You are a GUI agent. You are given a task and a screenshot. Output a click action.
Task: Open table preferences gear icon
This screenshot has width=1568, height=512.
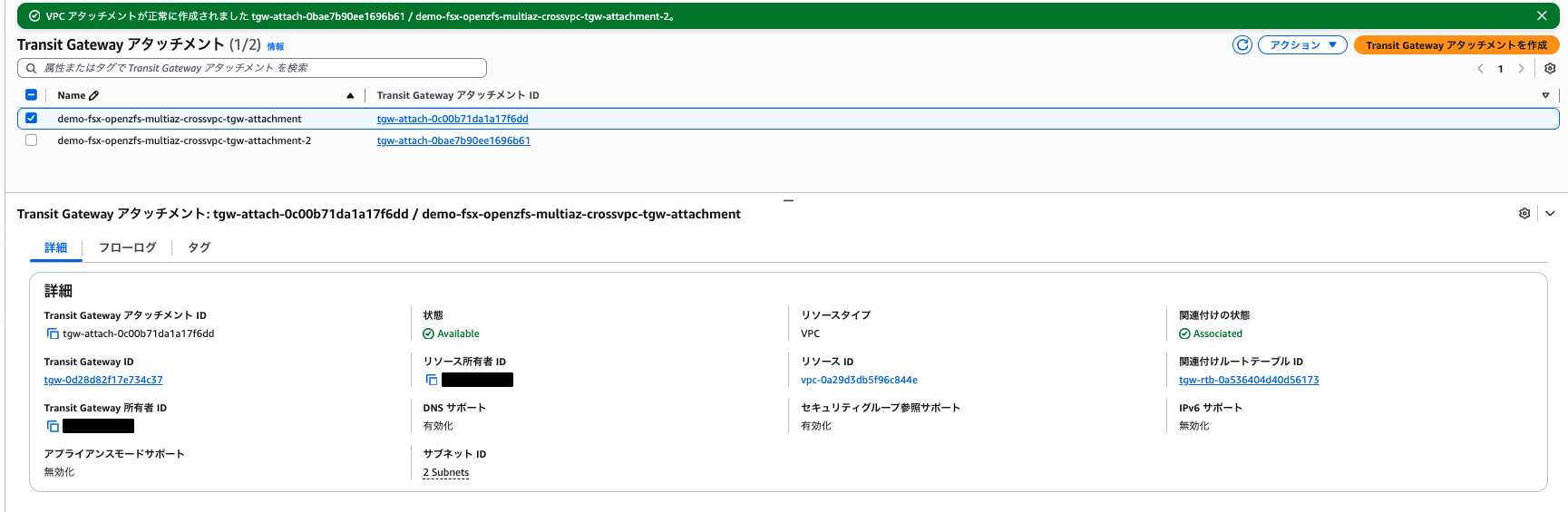(1550, 69)
